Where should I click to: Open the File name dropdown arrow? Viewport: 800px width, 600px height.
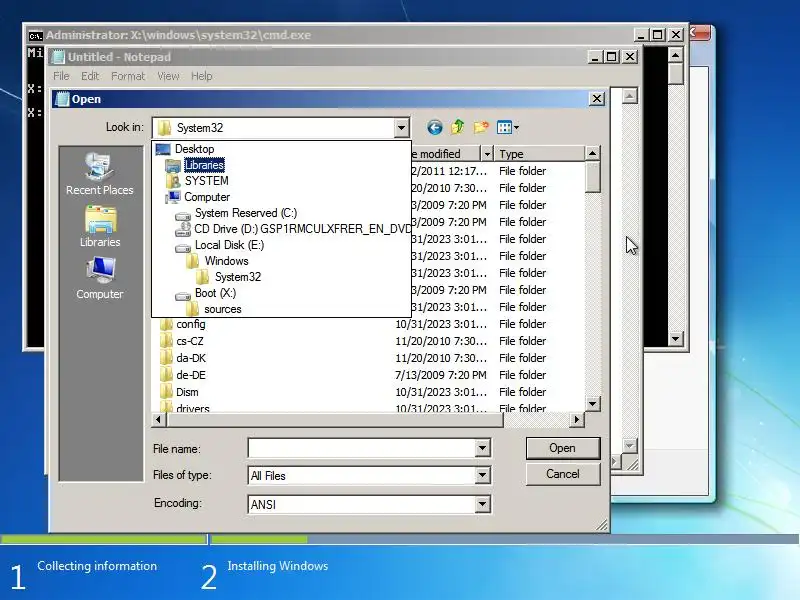(x=482, y=448)
